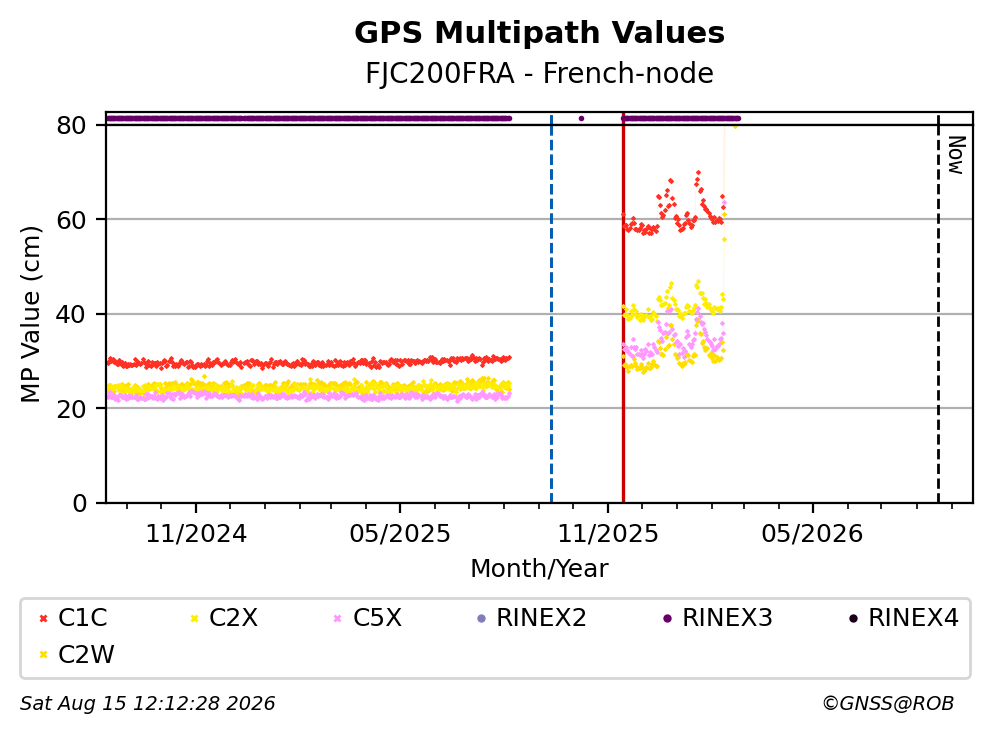
Task: Click the MP Value (cm) axis label
Action: [x=30, y=314]
